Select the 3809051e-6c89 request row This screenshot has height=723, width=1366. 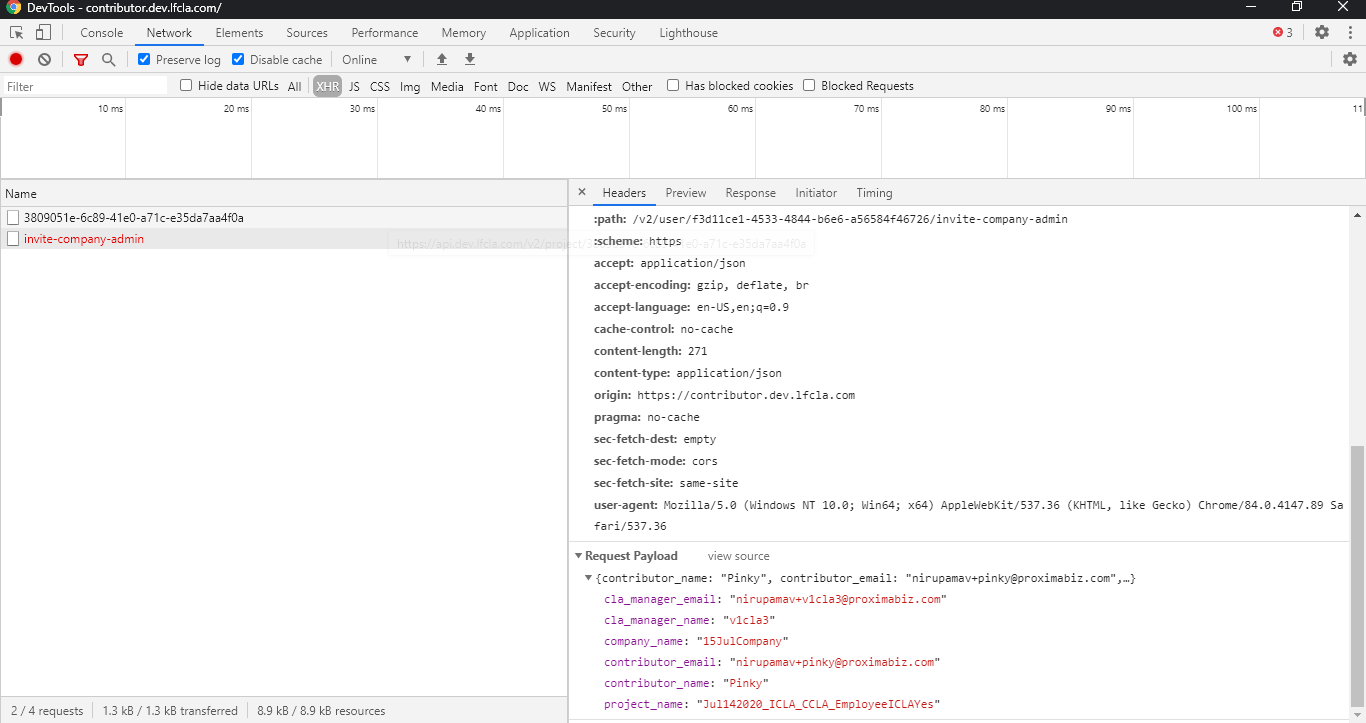point(284,217)
